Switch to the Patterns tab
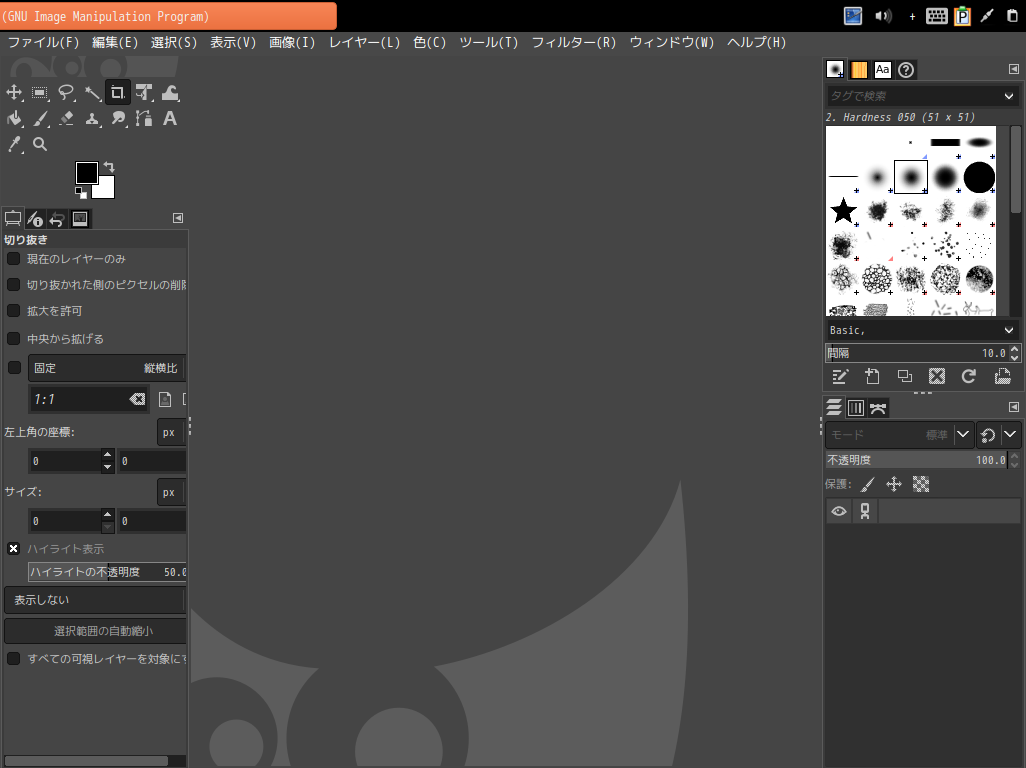The height and width of the screenshot is (768, 1026). 858,69
